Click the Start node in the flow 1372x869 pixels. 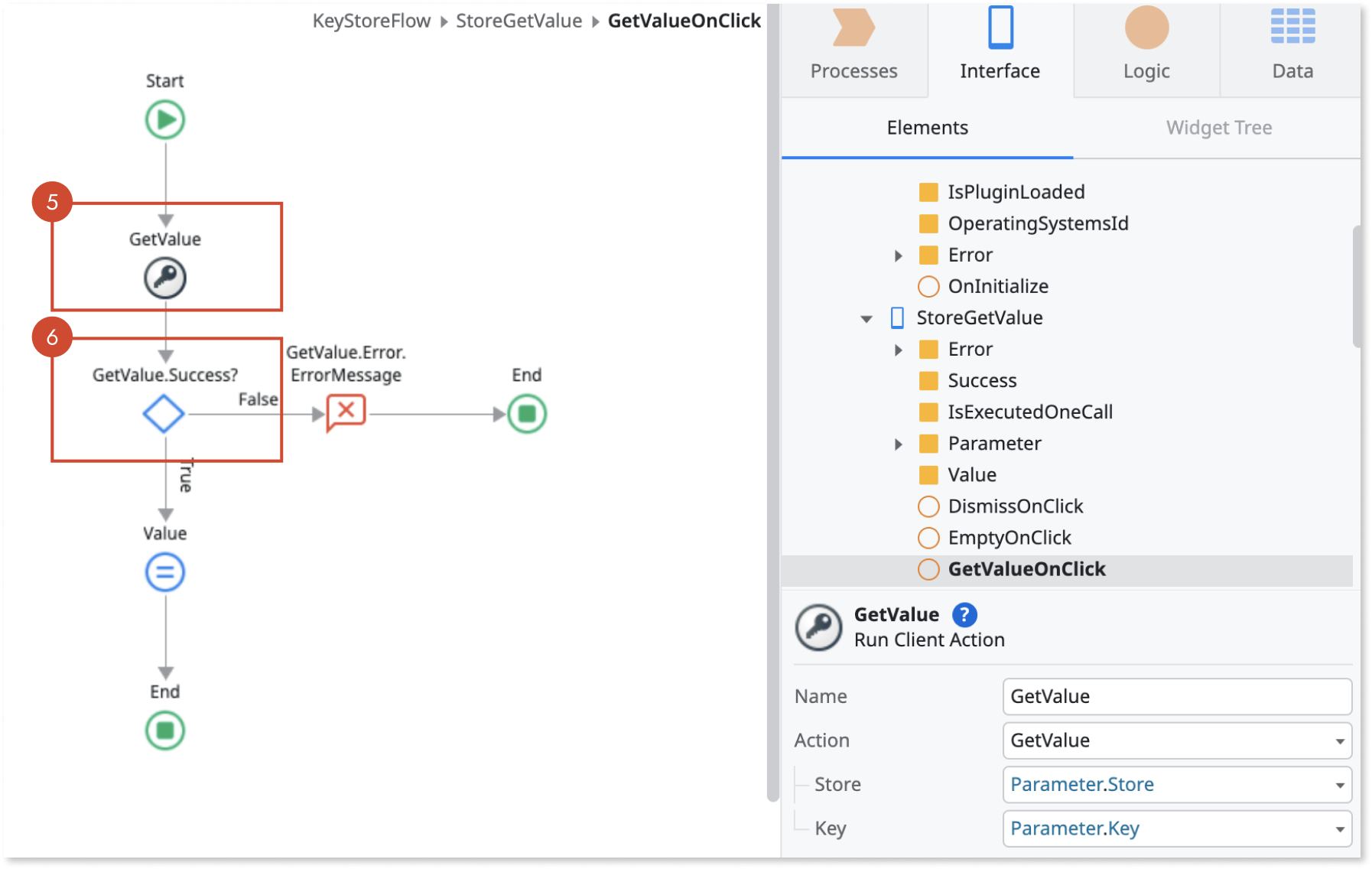164,119
